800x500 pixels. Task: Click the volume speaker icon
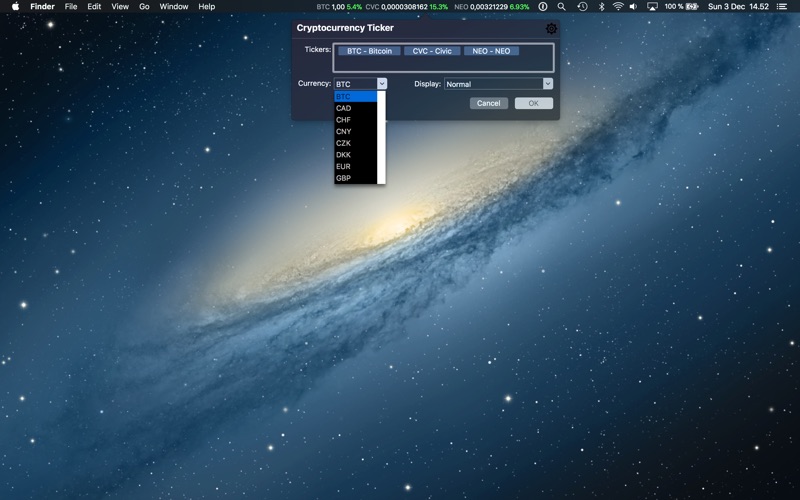coord(635,6)
